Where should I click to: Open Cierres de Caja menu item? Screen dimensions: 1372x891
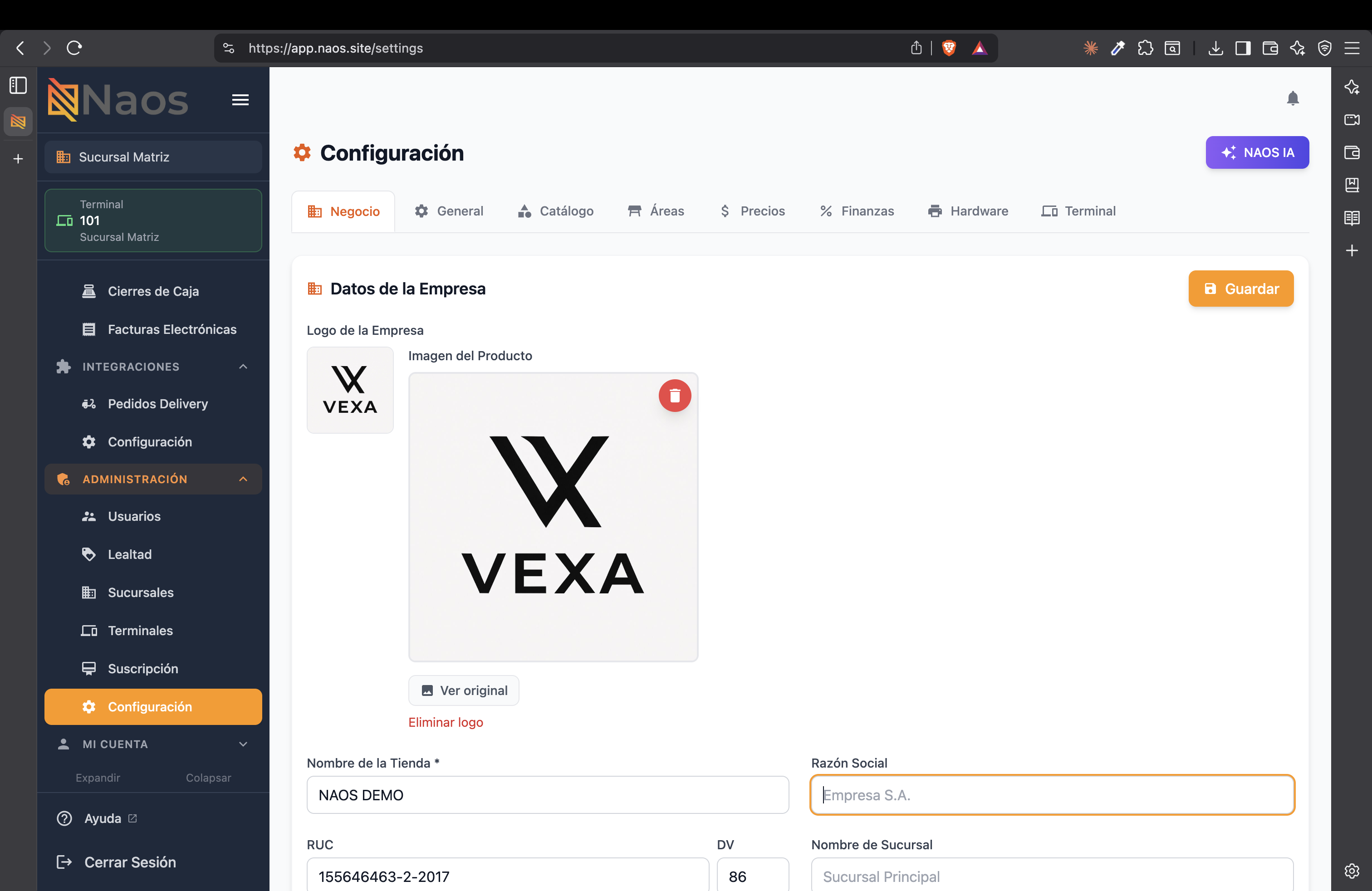(153, 291)
